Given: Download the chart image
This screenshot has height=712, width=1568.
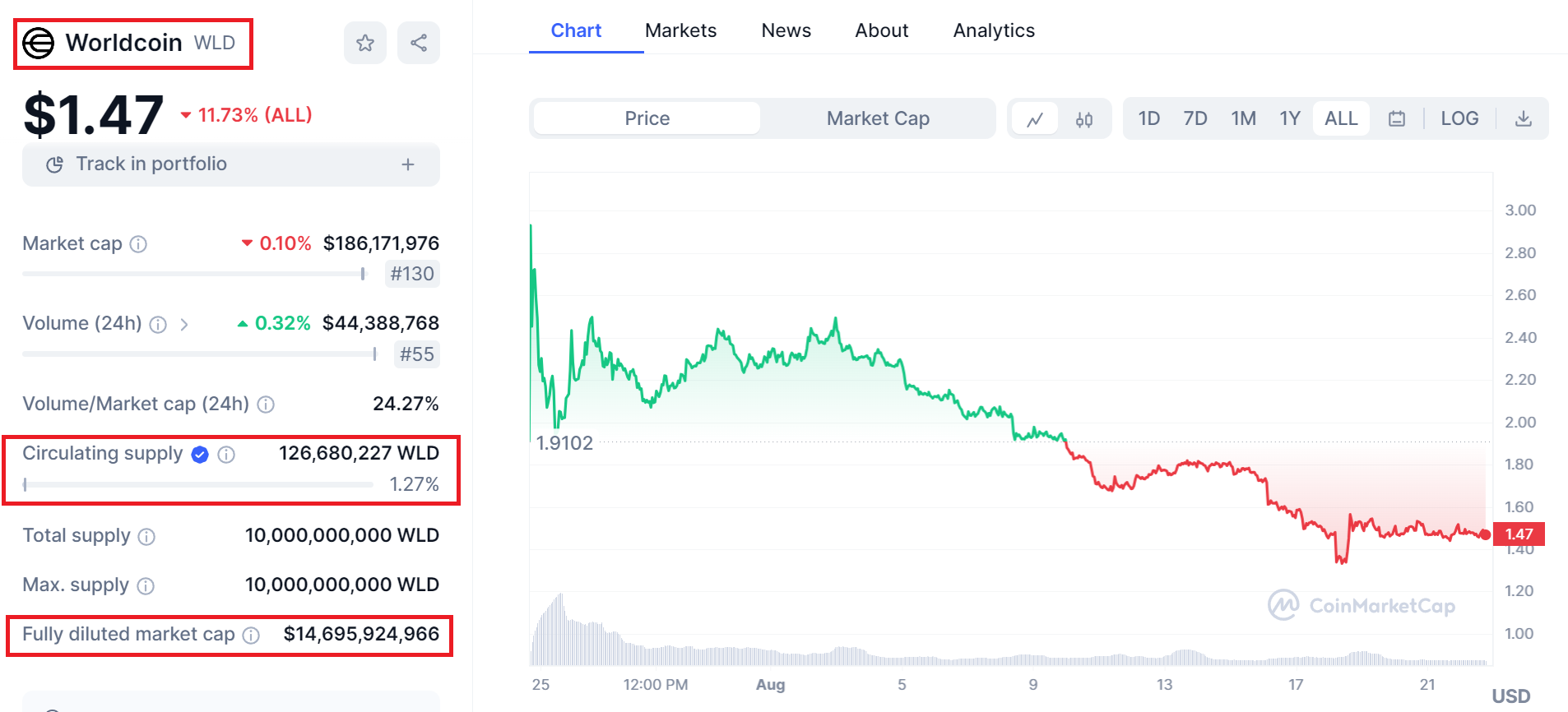Looking at the screenshot, I should point(1523,118).
